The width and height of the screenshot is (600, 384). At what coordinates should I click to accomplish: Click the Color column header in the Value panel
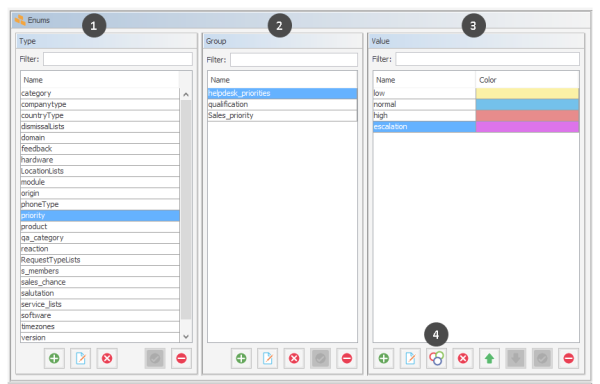527,80
